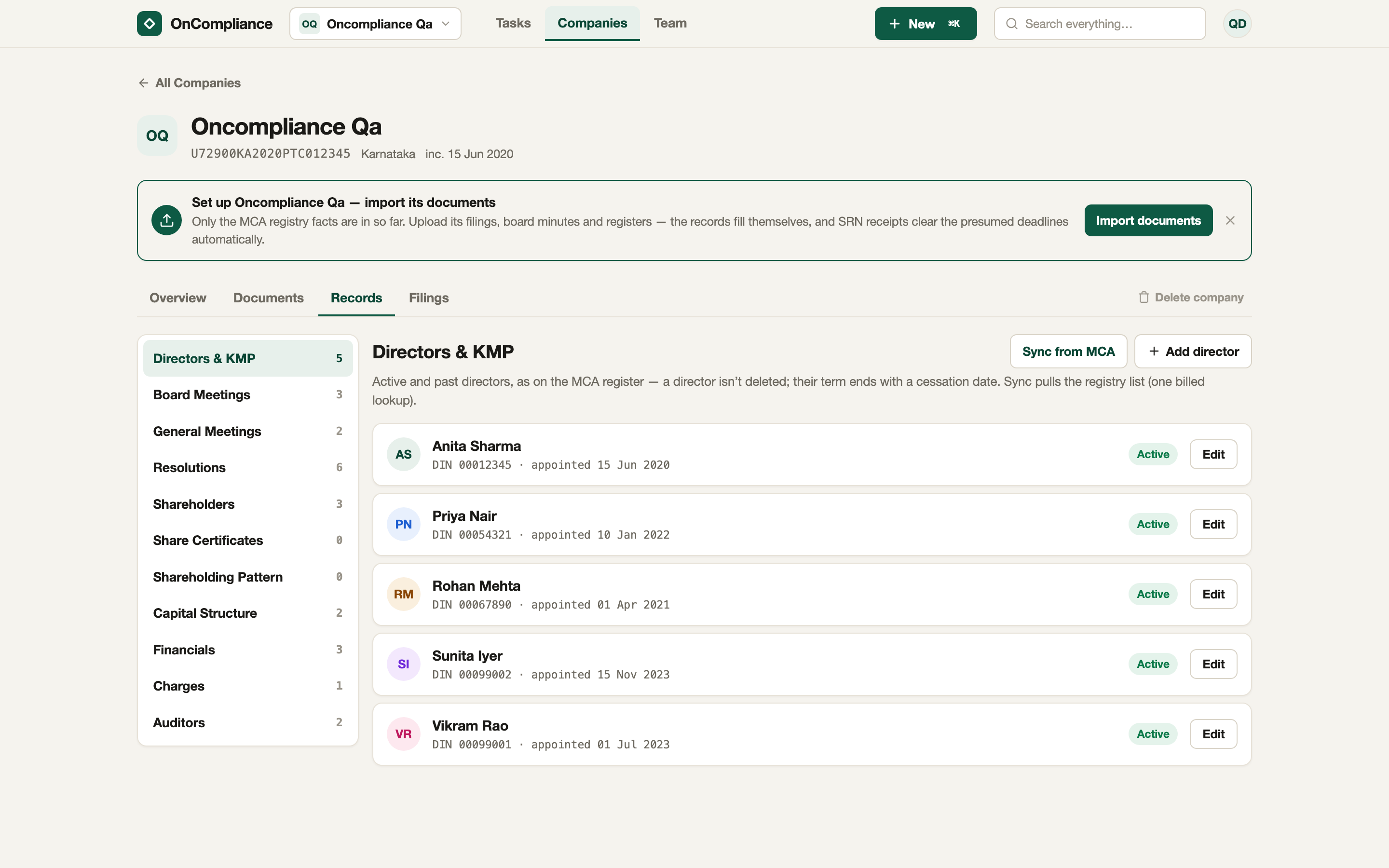Open Shareholding Pattern records
The height and width of the screenshot is (868, 1389).
[x=247, y=577]
